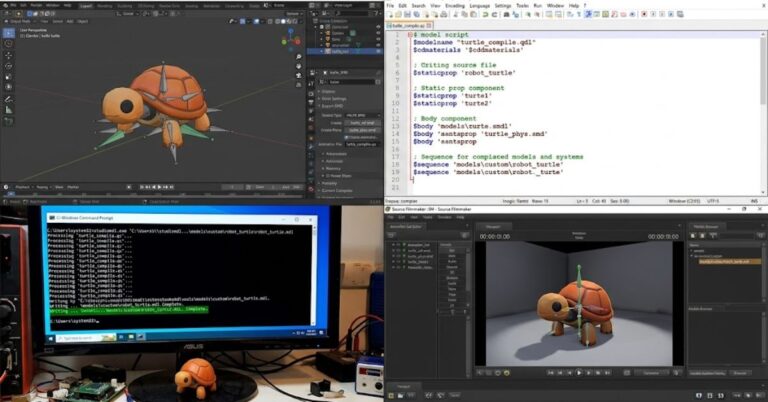Click the Blender navigation axis gizmo

pos(291,38)
